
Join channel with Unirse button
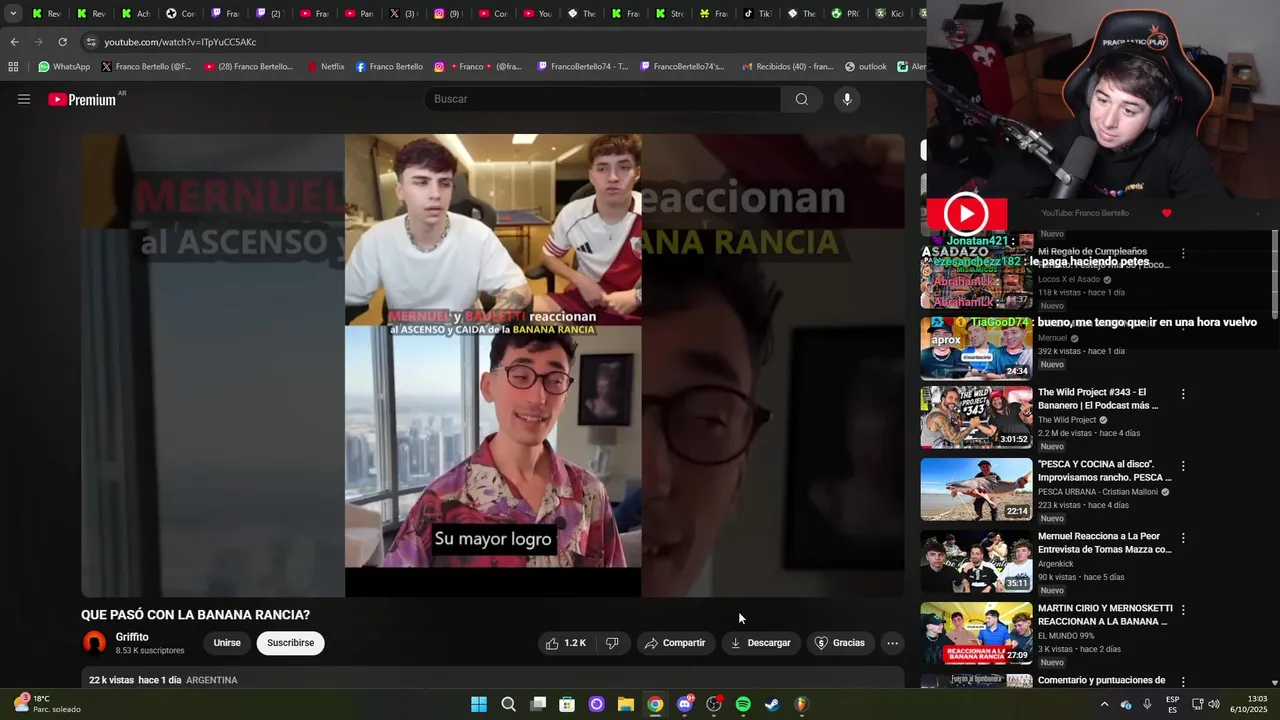click(x=227, y=643)
